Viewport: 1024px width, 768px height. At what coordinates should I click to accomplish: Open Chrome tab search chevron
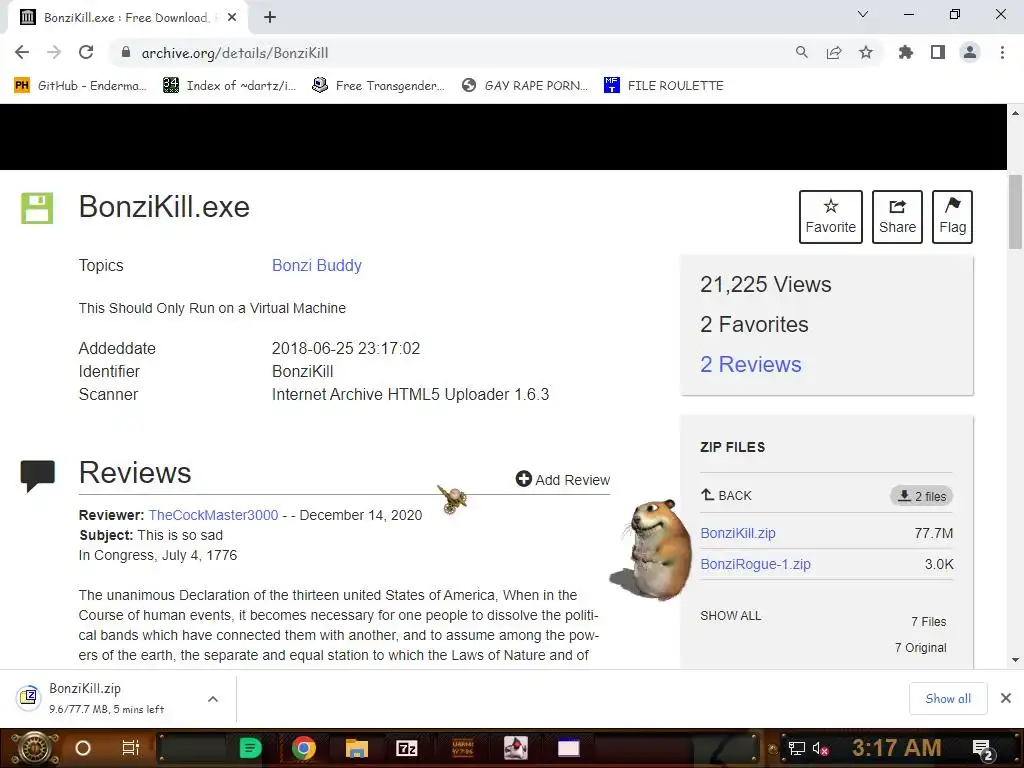tap(863, 14)
